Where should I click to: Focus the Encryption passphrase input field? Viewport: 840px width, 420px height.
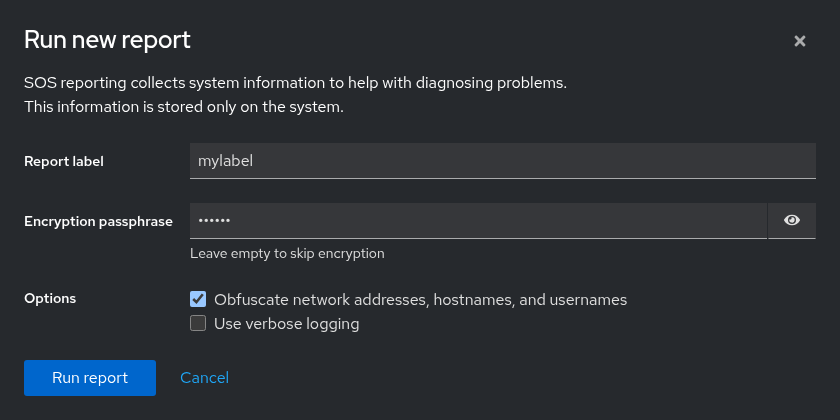pyautogui.click(x=478, y=220)
